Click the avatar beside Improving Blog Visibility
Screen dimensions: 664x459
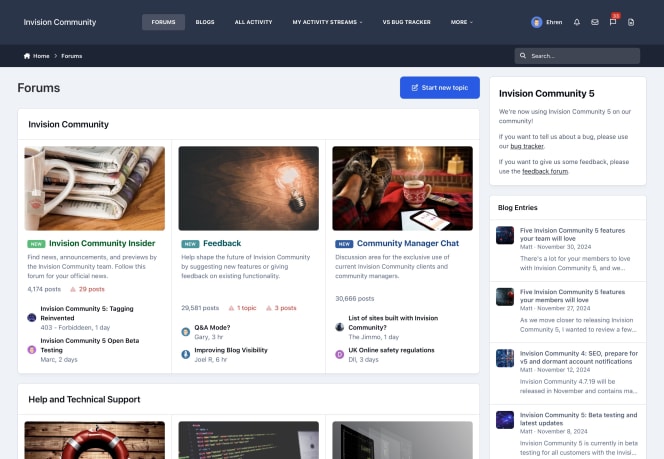click(x=185, y=354)
